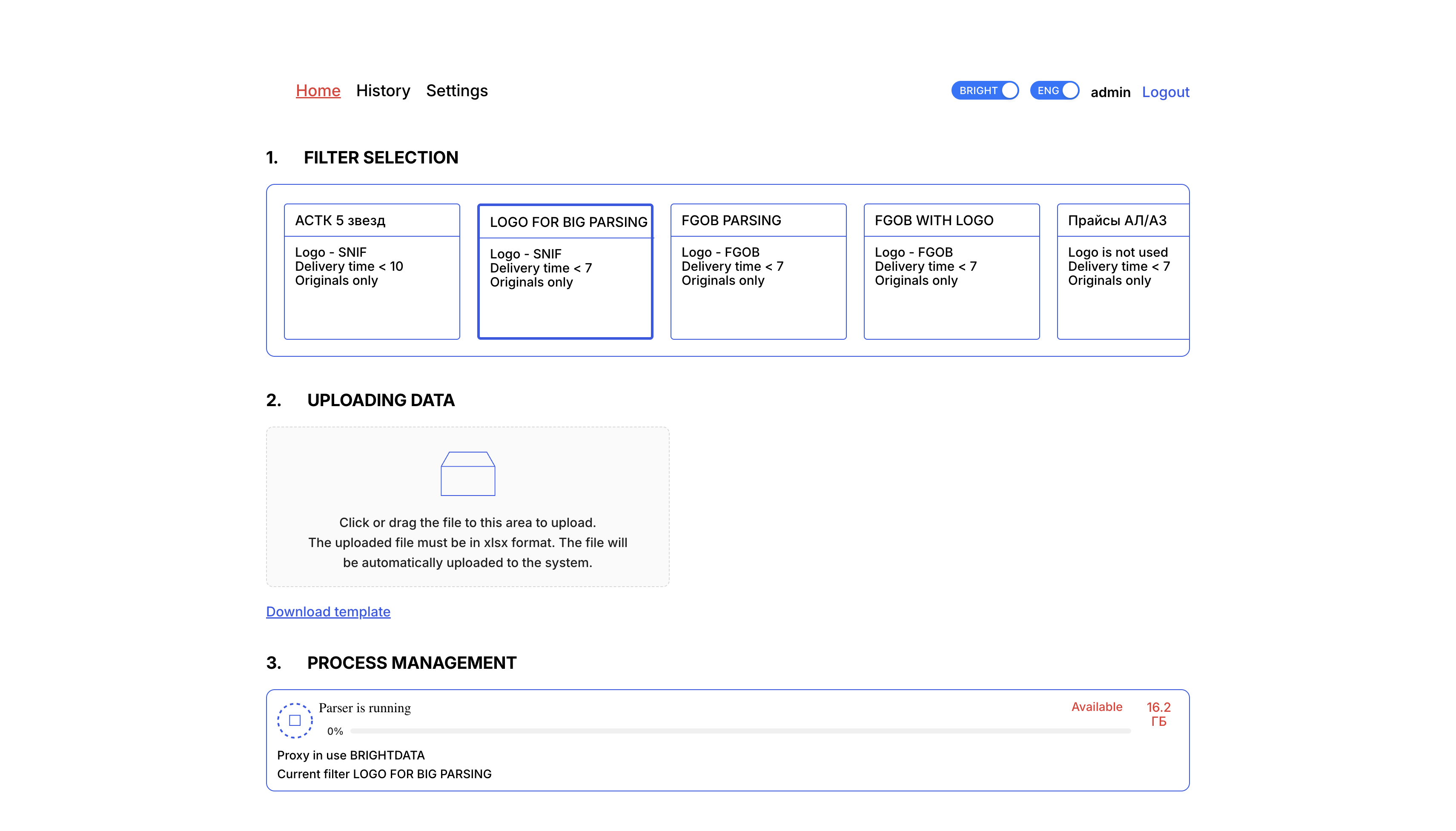Go to the Settings page

tap(457, 91)
